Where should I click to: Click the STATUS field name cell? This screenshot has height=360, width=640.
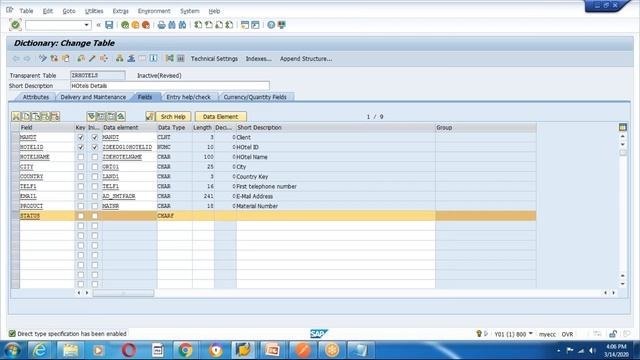pyautogui.click(x=47, y=216)
